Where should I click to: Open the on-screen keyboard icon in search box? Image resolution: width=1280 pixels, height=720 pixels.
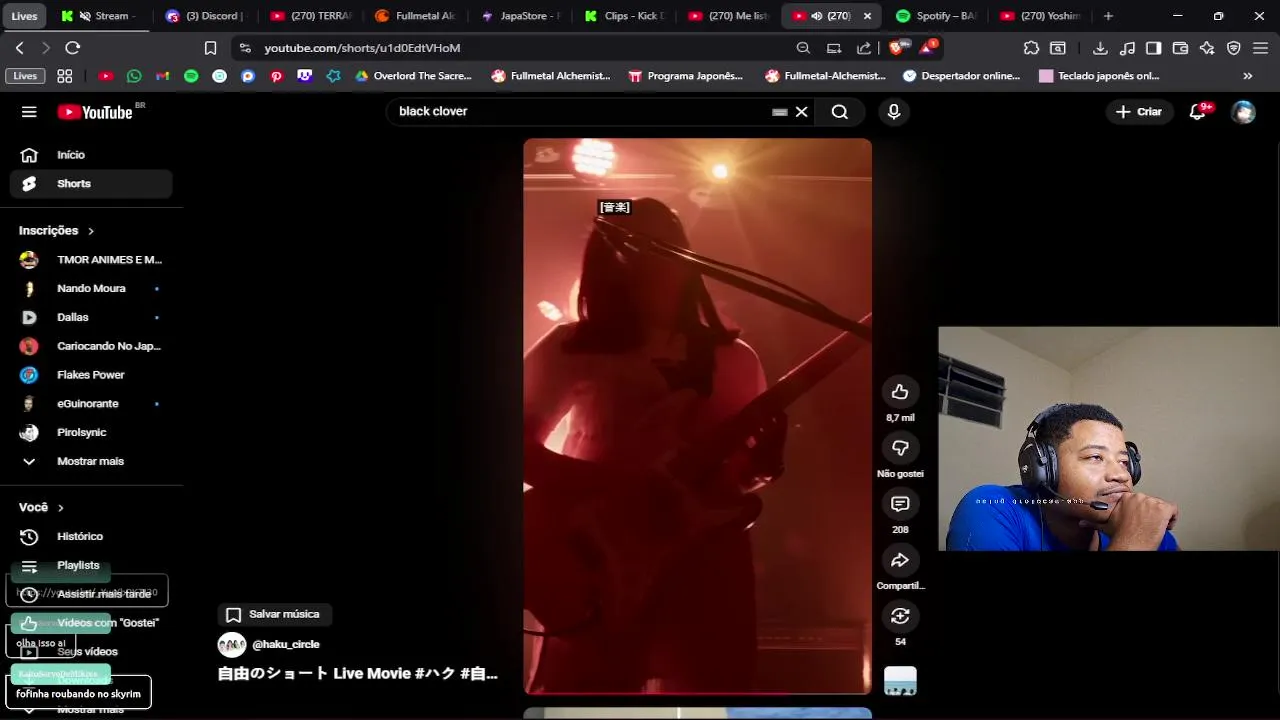780,112
